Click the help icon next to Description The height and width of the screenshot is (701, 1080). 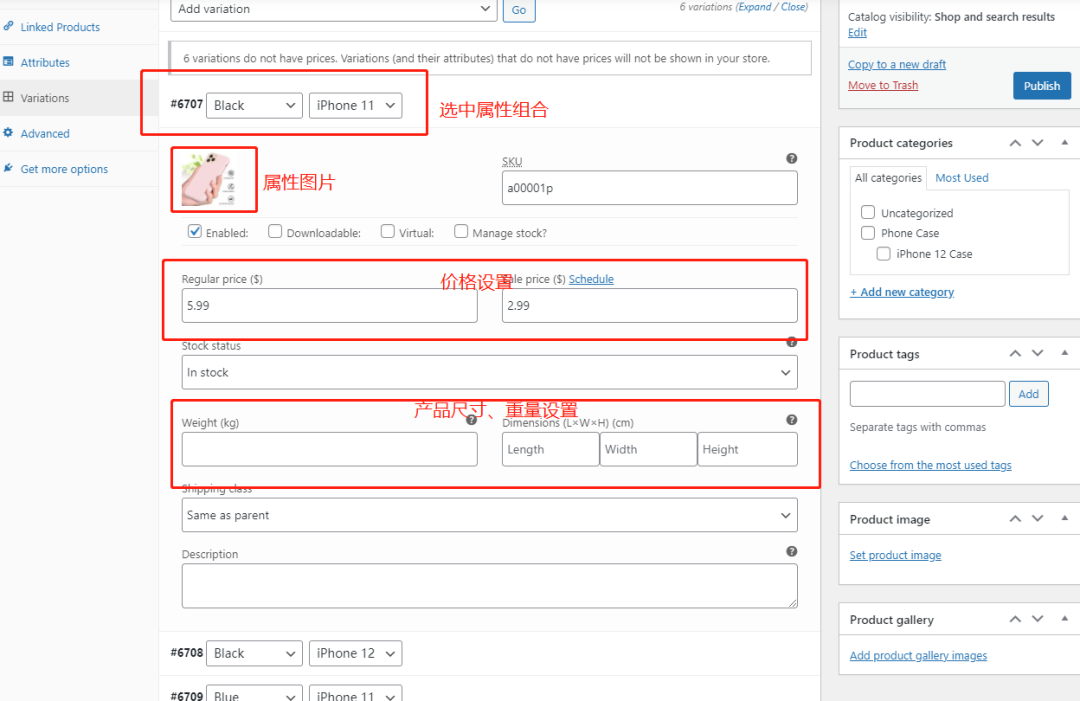791,552
